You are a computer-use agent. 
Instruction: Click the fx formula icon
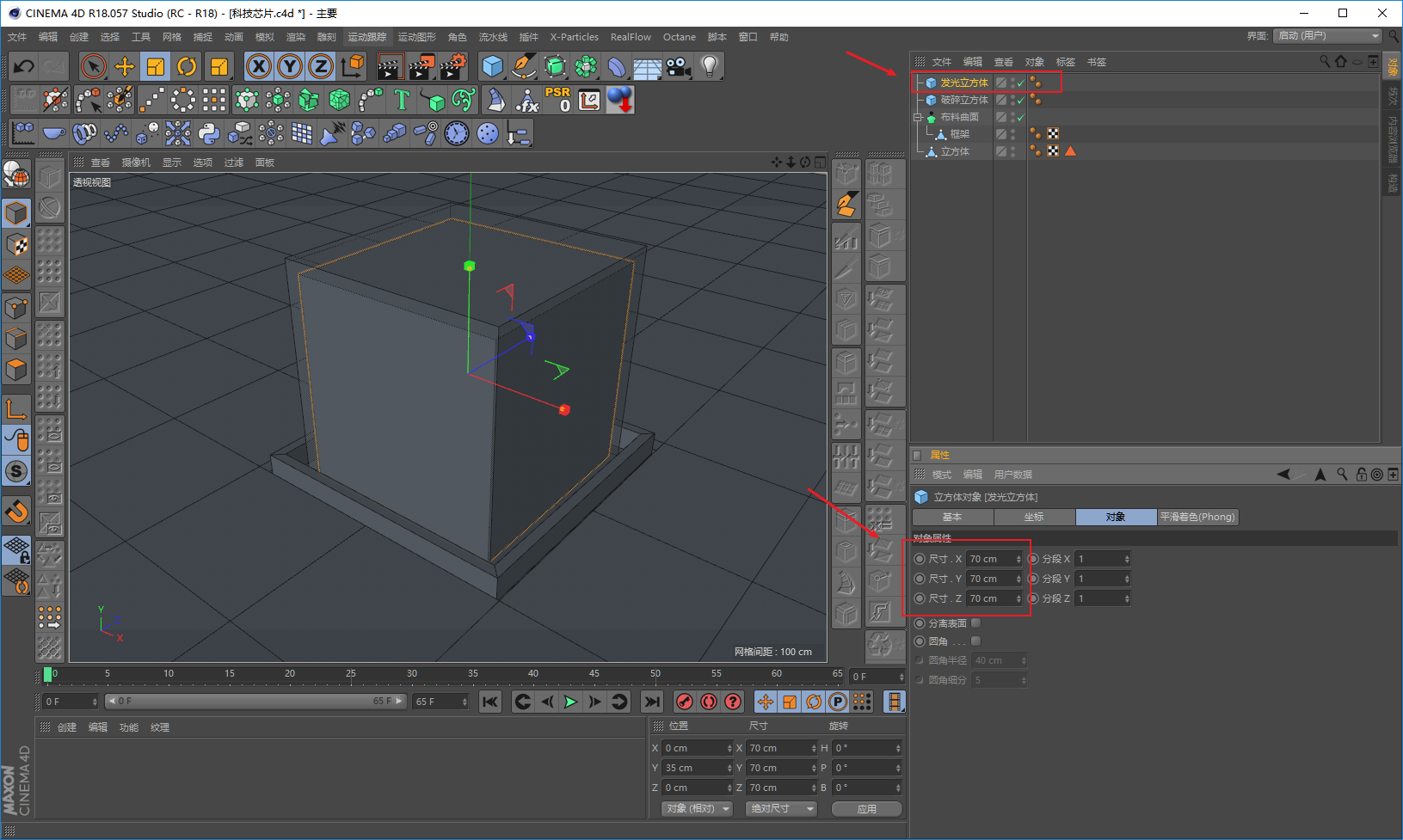pos(526,100)
